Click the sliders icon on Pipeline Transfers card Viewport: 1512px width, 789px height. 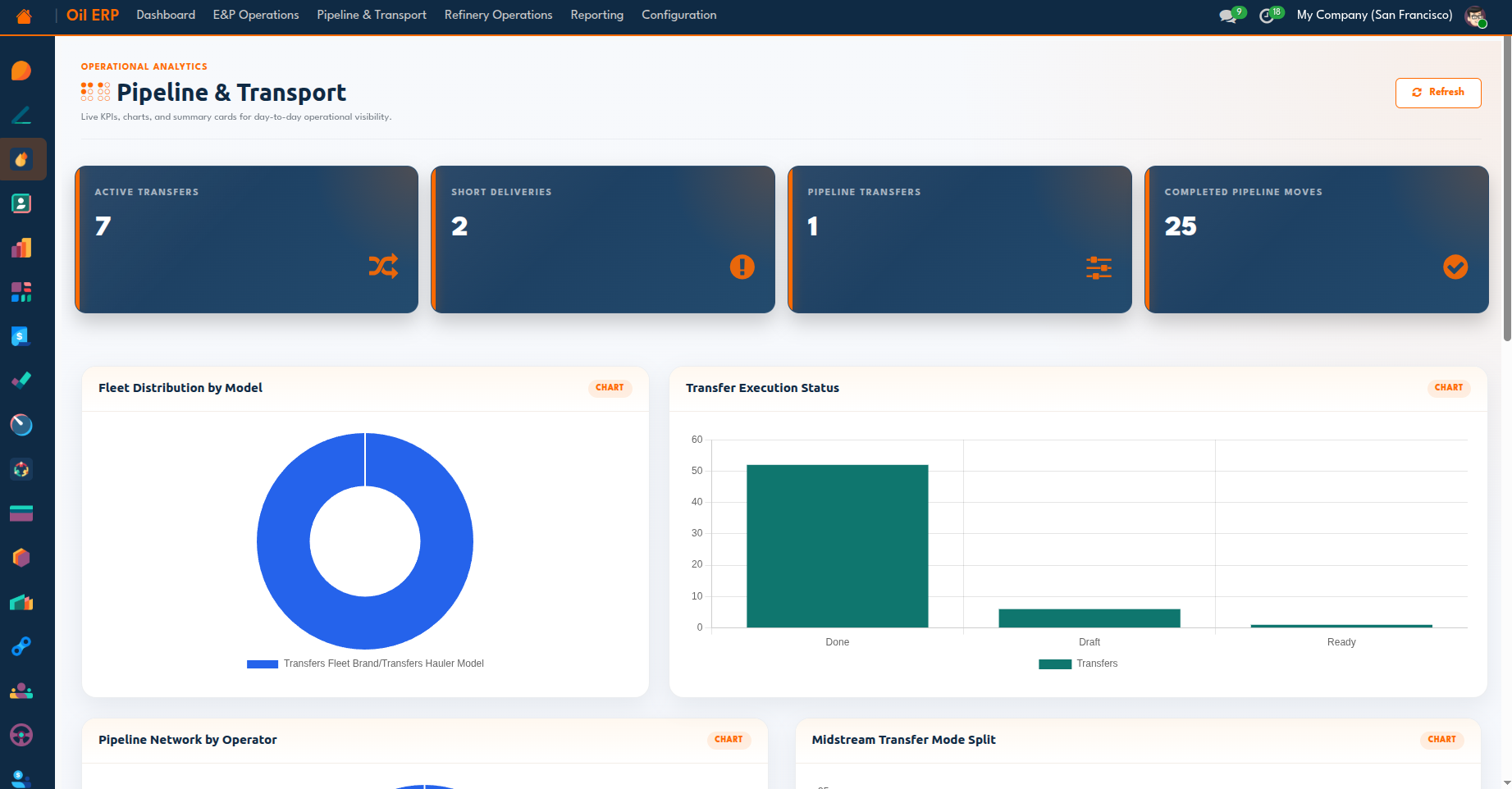[1099, 267]
